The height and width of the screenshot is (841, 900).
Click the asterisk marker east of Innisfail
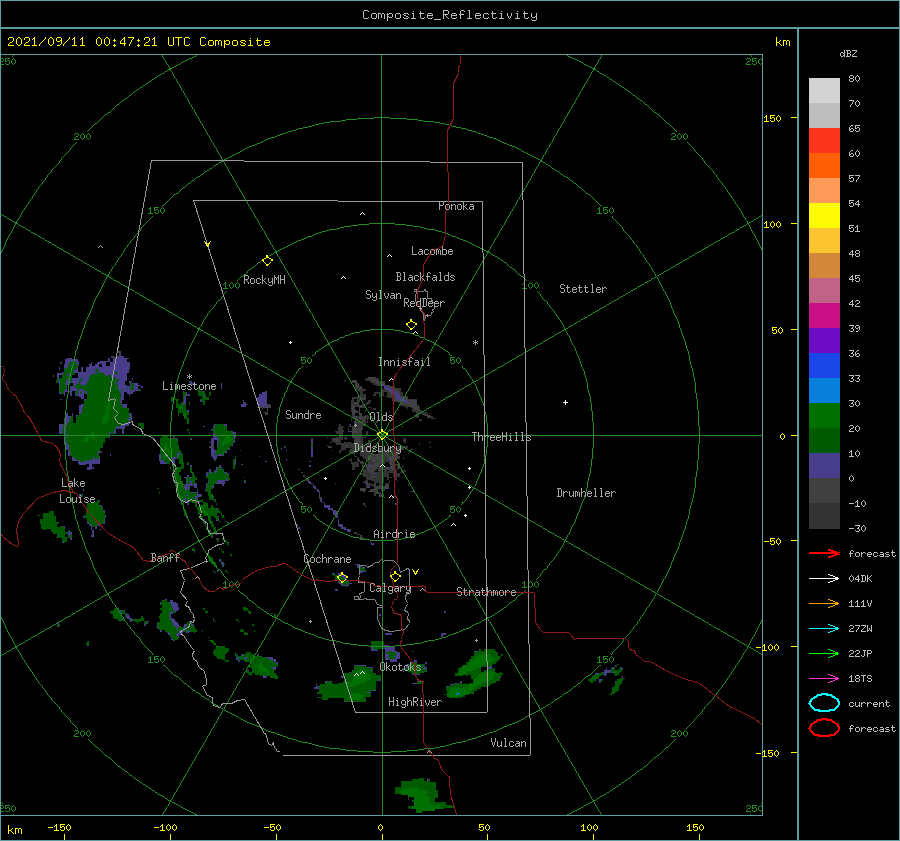tap(475, 343)
